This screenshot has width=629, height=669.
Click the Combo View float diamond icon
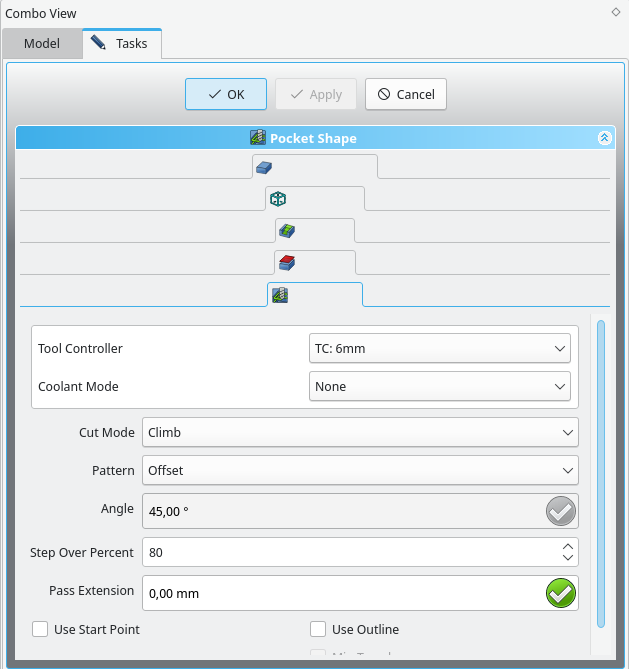615,12
